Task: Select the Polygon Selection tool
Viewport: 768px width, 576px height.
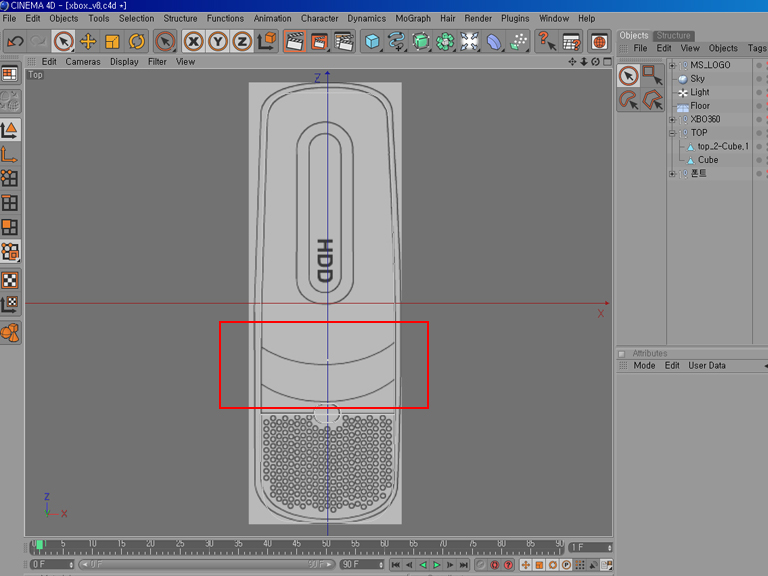Action: (652, 100)
